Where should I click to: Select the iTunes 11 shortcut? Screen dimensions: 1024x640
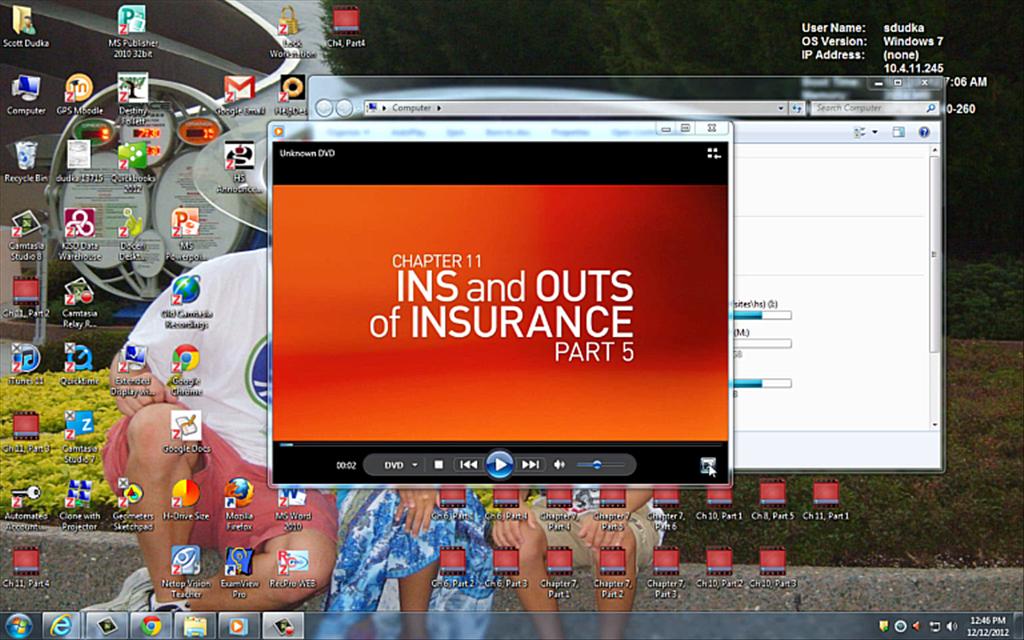tap(26, 364)
